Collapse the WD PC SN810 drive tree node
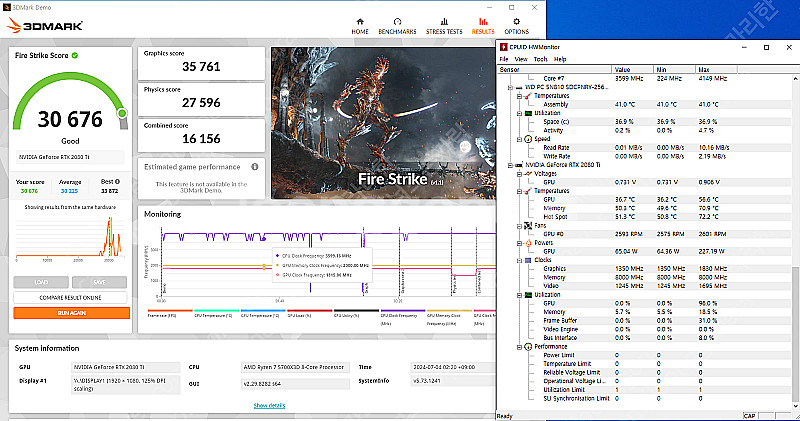The height and width of the screenshot is (421, 800). point(510,87)
